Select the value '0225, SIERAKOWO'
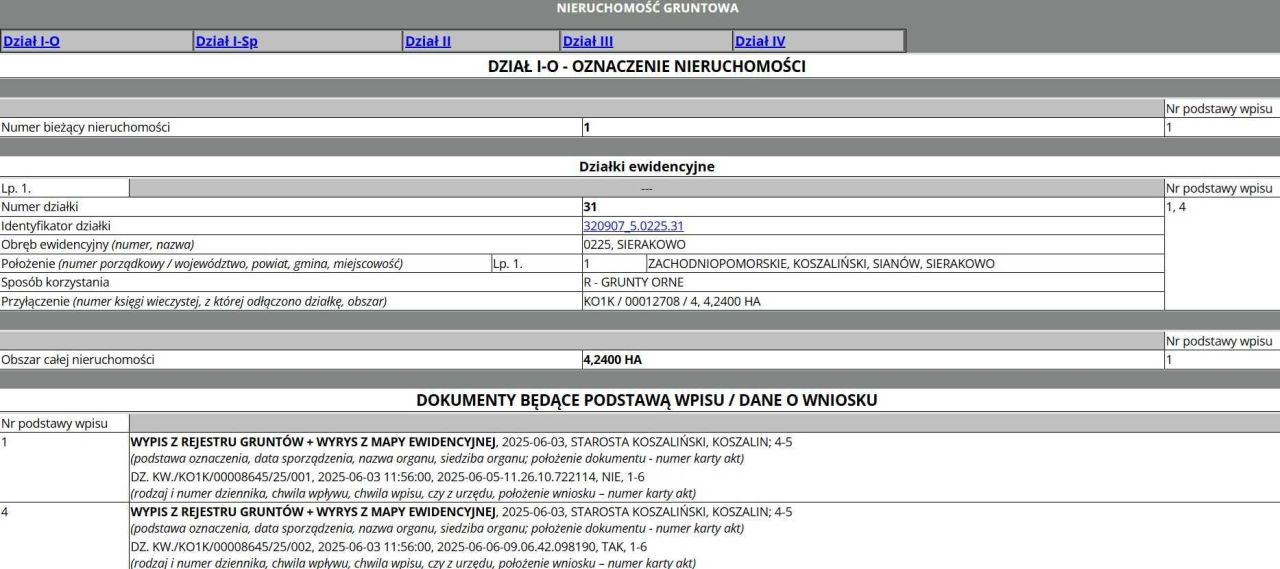Screen dimensions: 1280x569 click(x=634, y=244)
